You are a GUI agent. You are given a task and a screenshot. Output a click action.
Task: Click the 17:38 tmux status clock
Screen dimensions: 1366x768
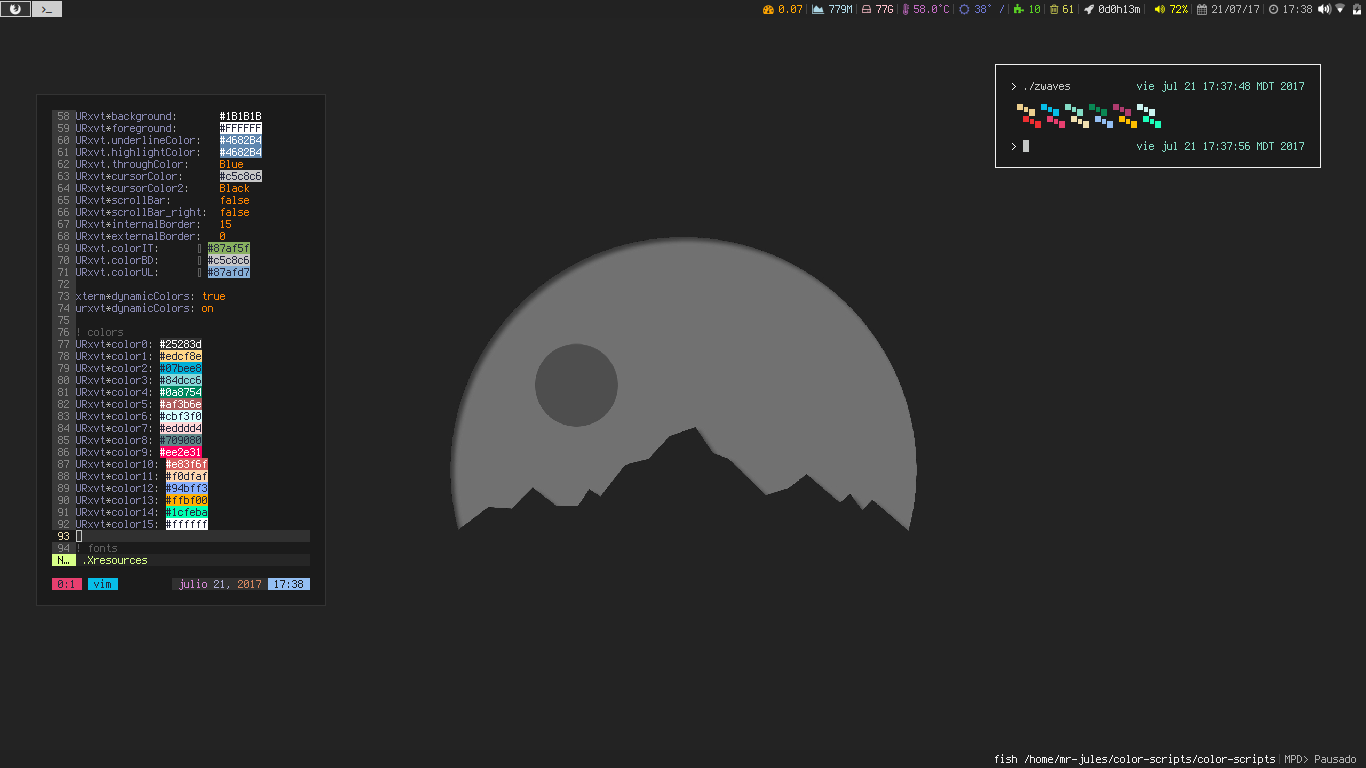[289, 584]
